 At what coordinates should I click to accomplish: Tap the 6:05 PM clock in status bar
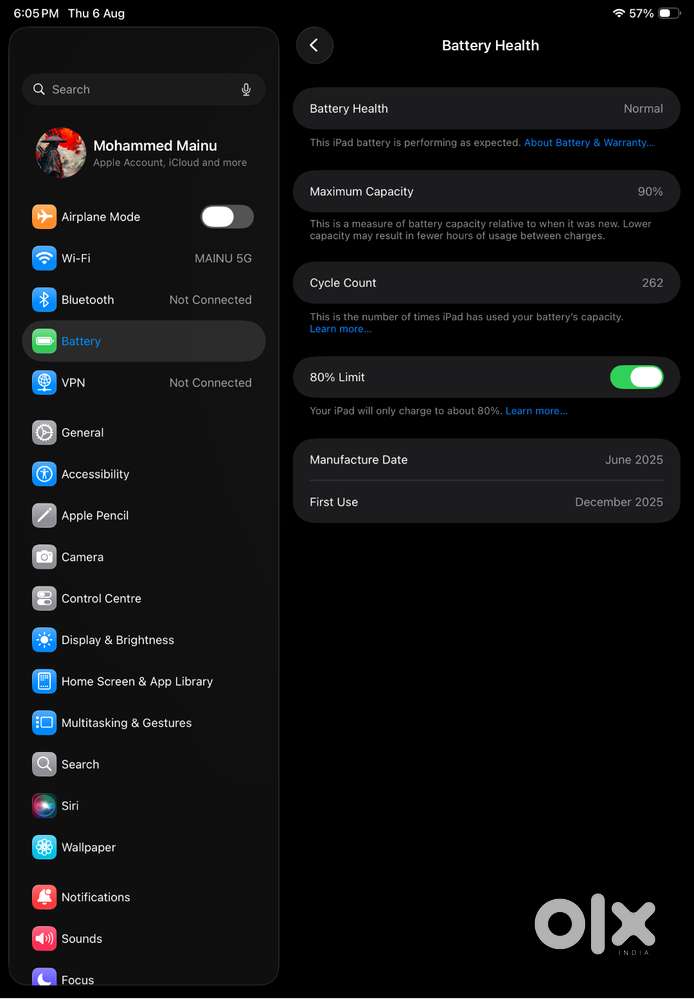[x=36, y=13]
